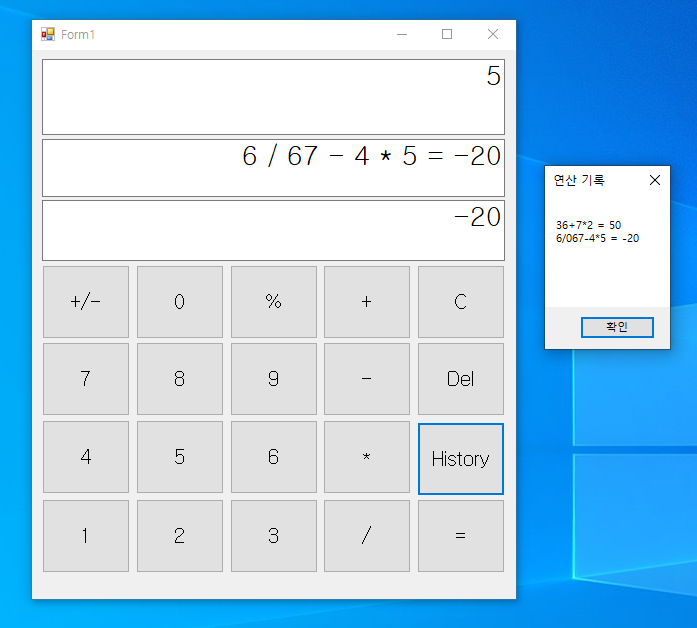Click the divide / operator button
This screenshot has width=697, height=628.
click(x=367, y=536)
